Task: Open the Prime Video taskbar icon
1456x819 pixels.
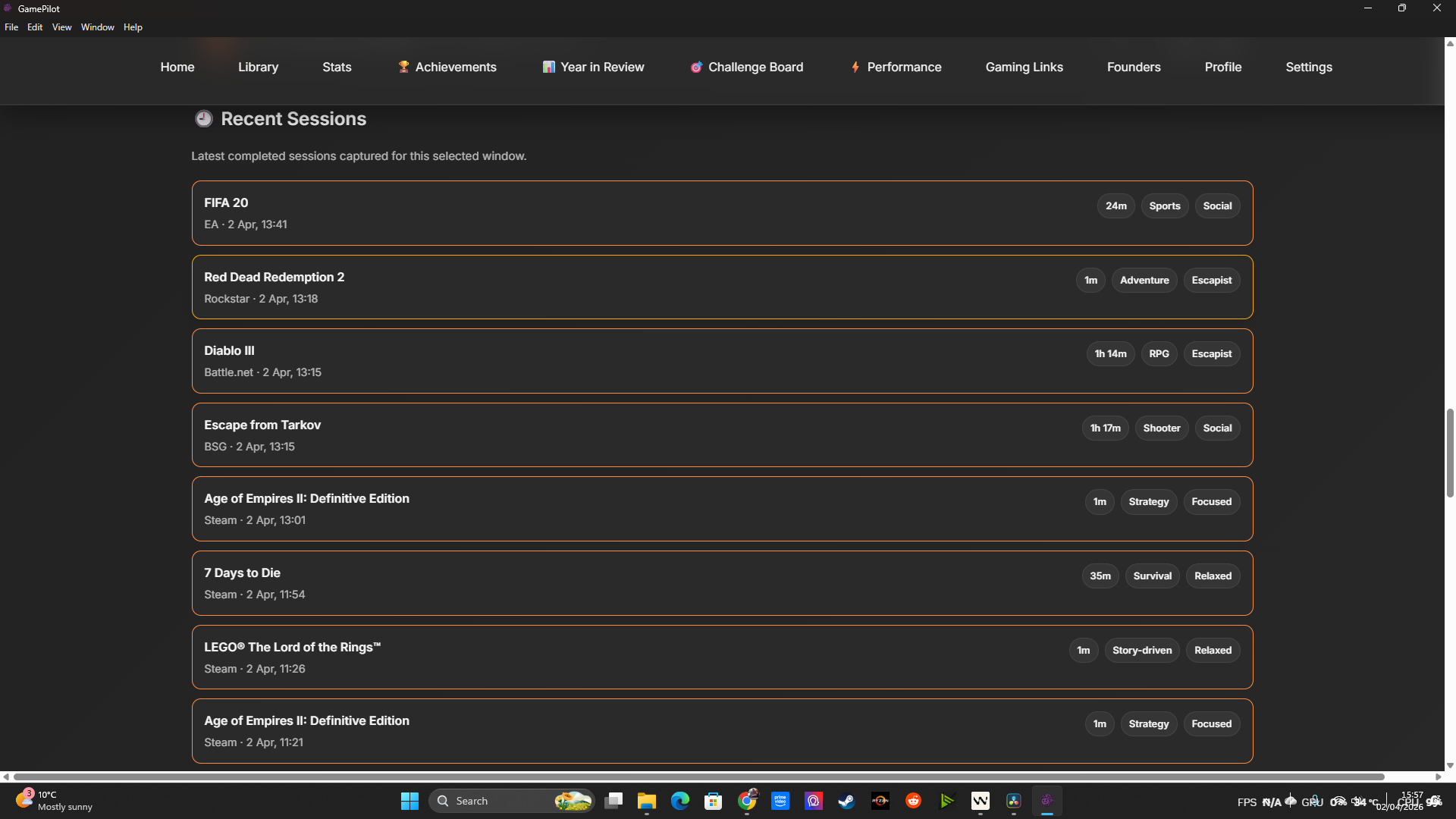Action: 780,801
